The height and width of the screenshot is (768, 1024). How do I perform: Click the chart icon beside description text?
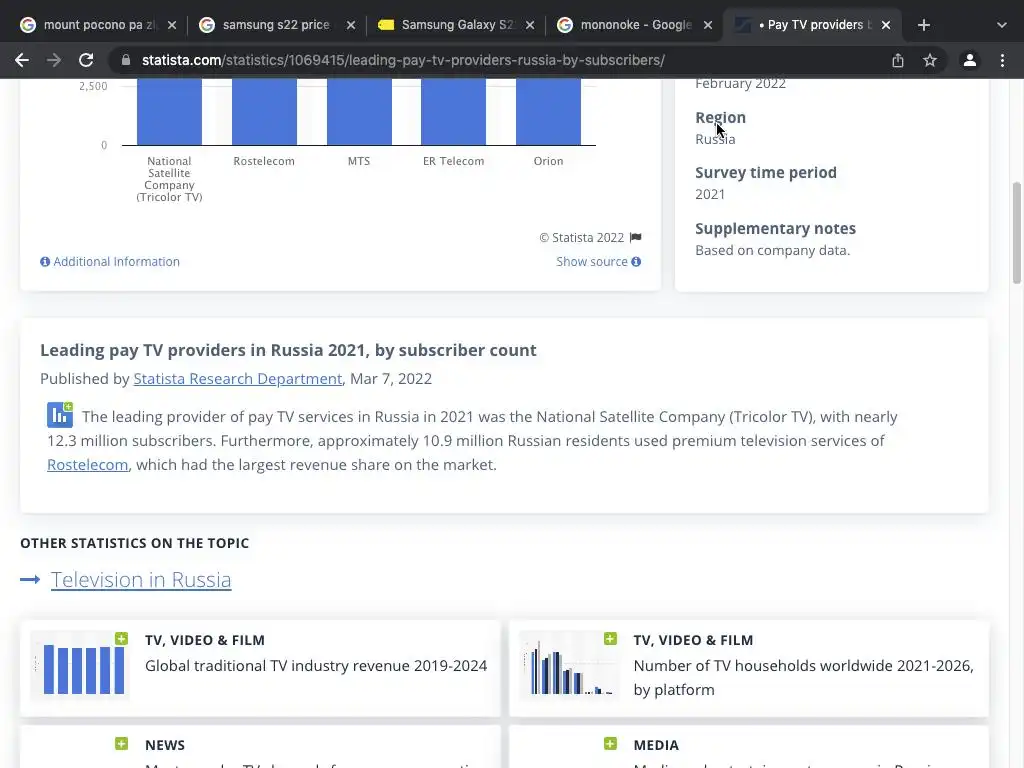click(x=59, y=415)
